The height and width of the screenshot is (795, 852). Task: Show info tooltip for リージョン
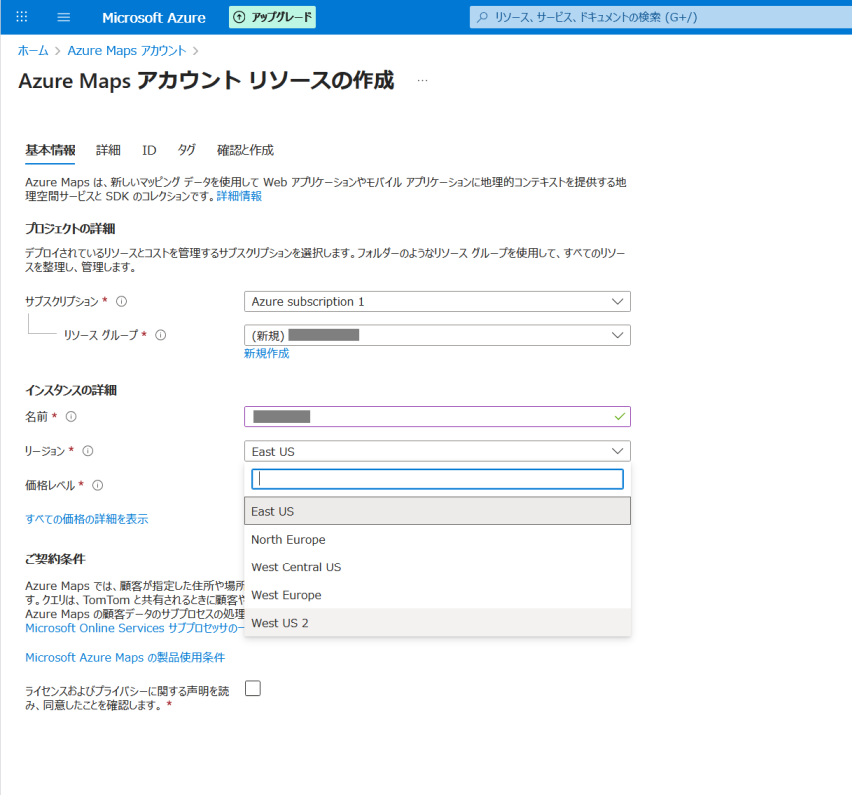click(x=88, y=450)
